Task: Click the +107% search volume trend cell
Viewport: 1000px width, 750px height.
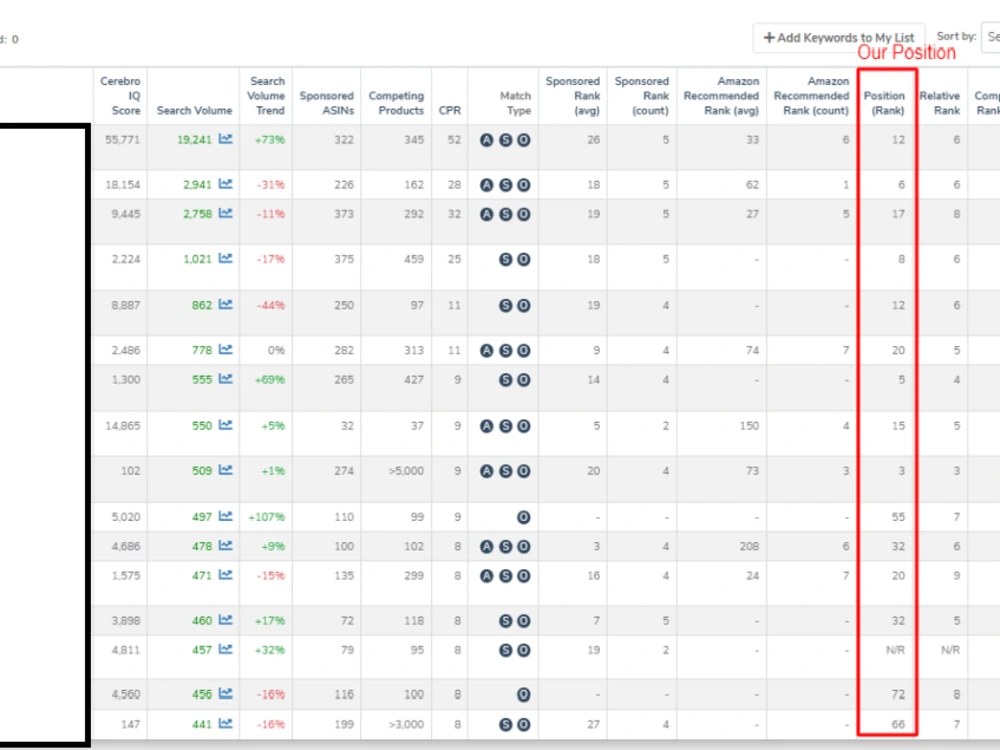Action: click(267, 517)
